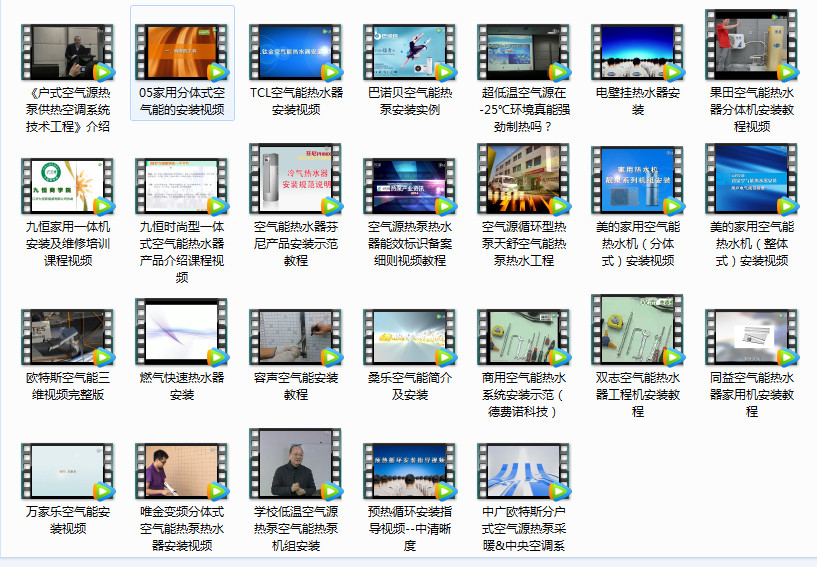Select the 空气能热水器芬尼产品安装示范教程 thumbnail

[296, 179]
